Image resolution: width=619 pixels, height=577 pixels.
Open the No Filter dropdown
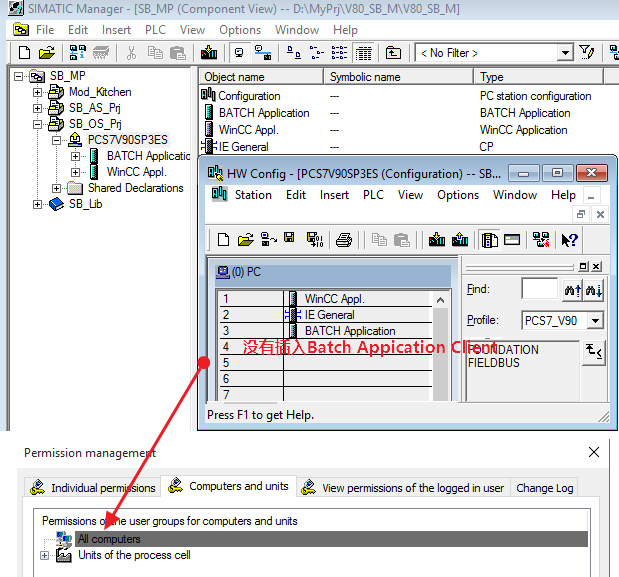point(565,52)
